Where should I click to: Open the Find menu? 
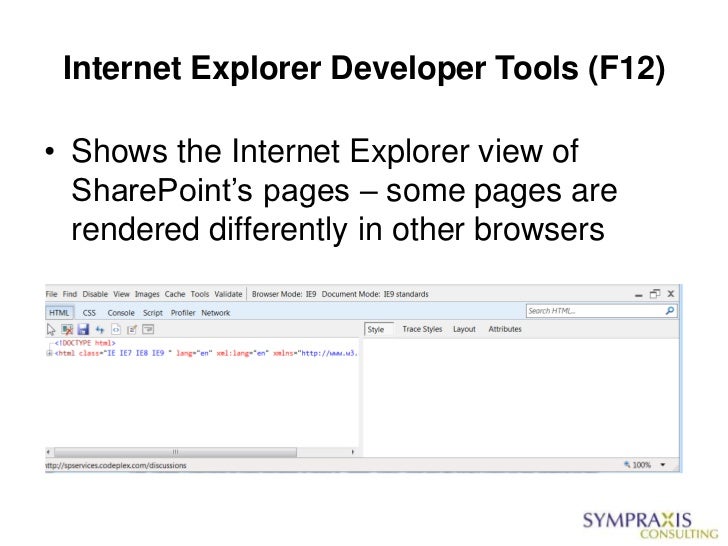pos(70,294)
